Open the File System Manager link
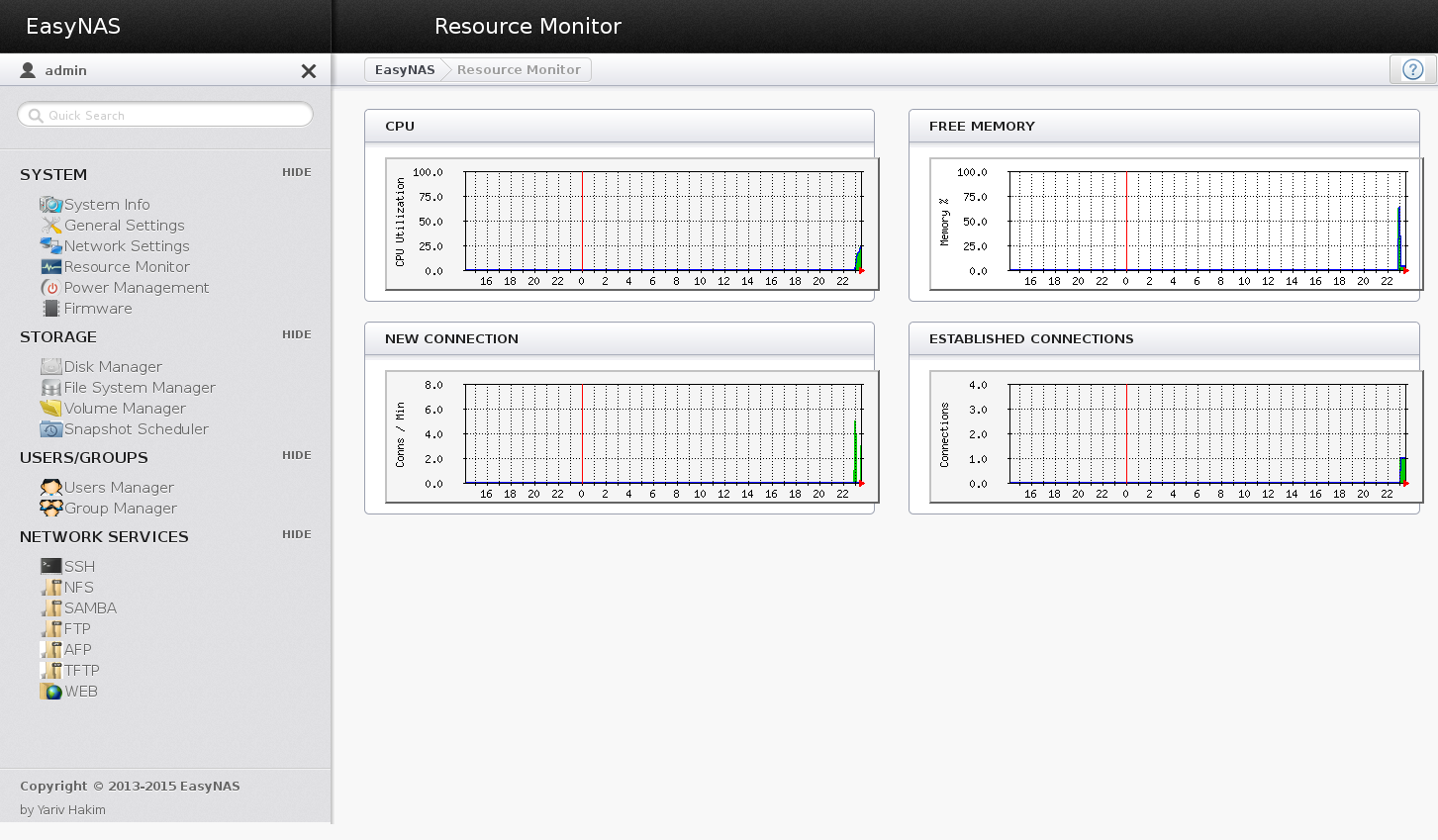Screen dimensions: 1438x840 coord(140,388)
